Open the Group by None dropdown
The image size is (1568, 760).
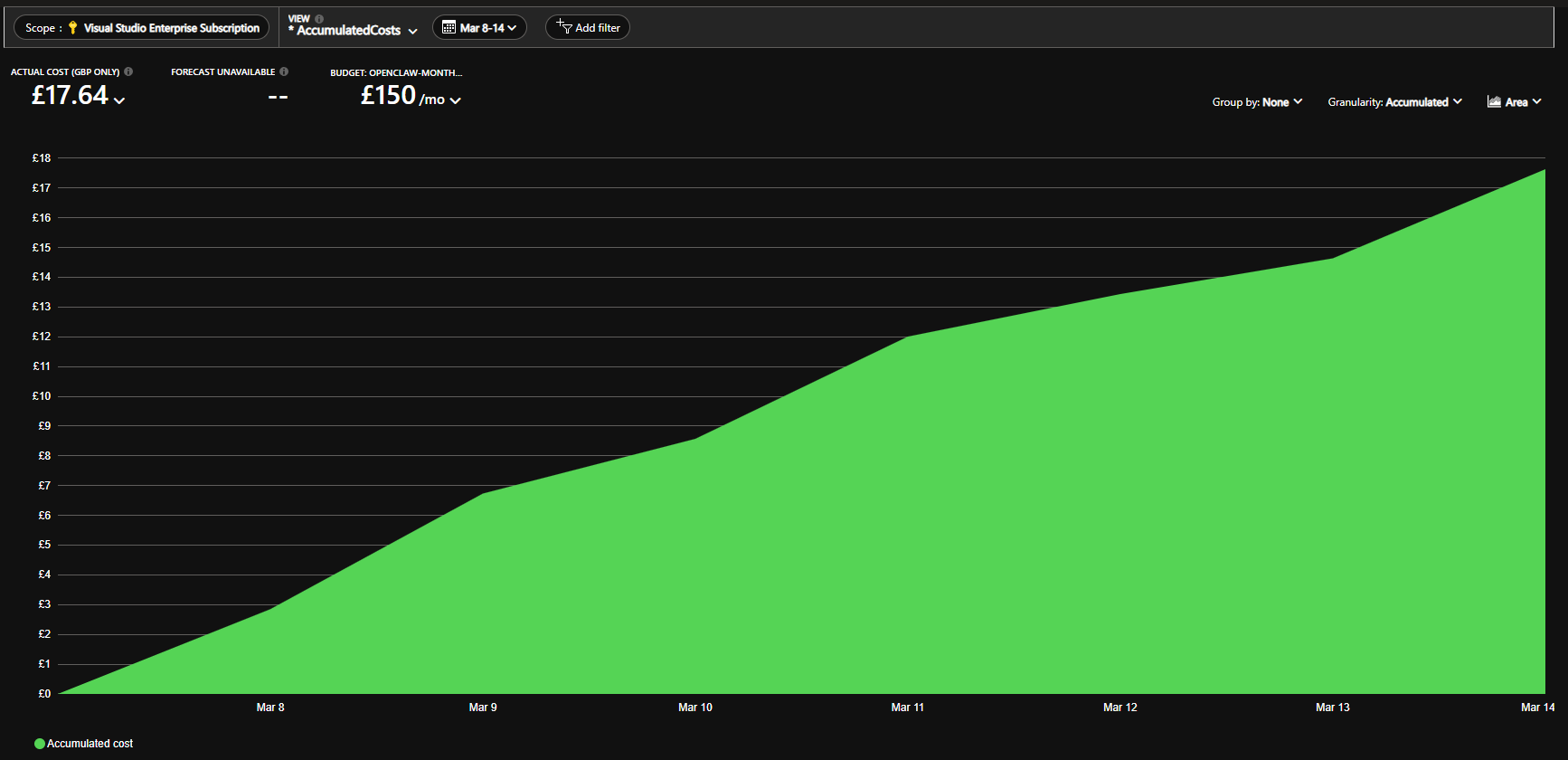pyautogui.click(x=1257, y=102)
